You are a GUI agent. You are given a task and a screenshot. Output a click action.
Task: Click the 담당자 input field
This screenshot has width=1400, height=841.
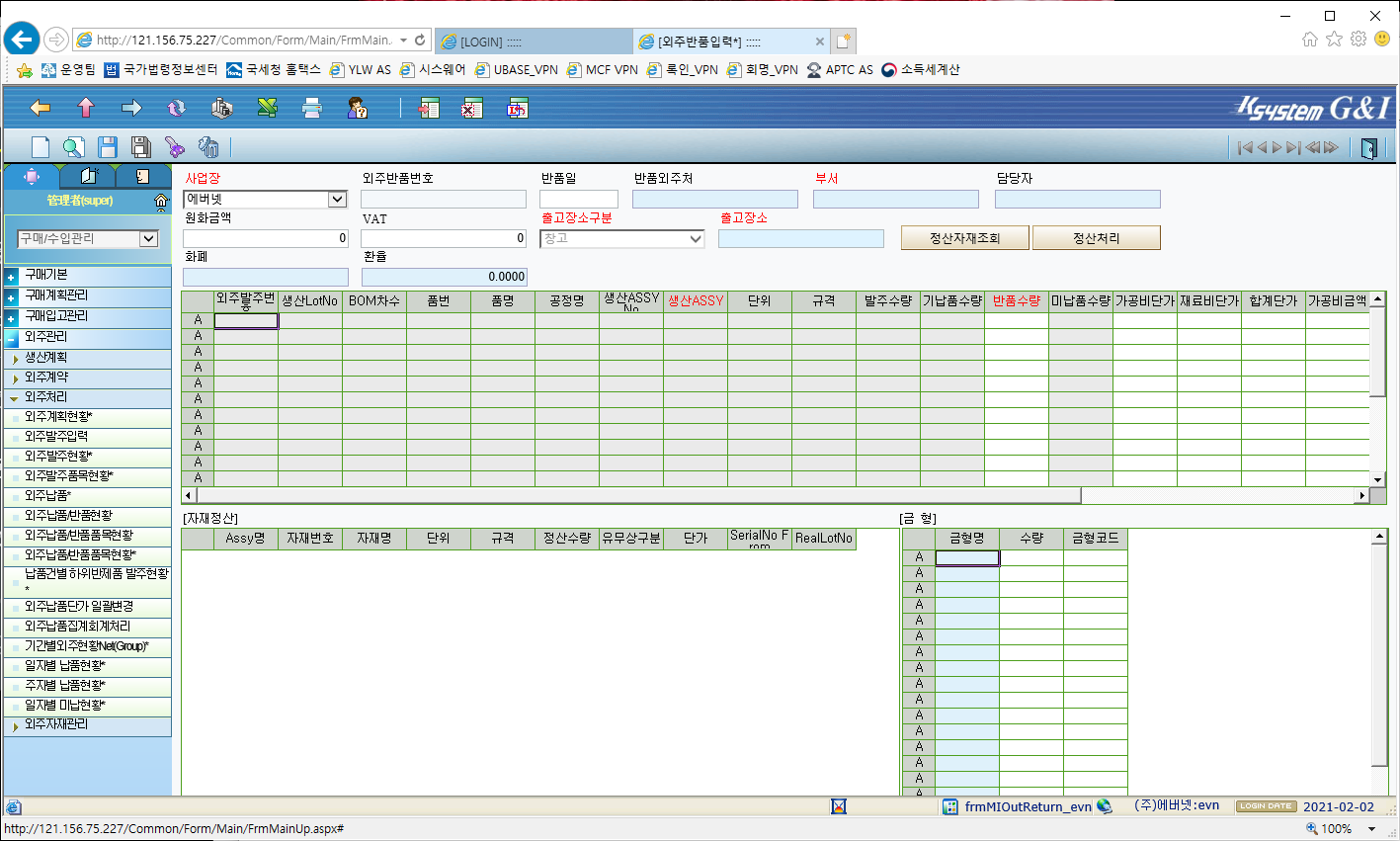pyautogui.click(x=1078, y=200)
